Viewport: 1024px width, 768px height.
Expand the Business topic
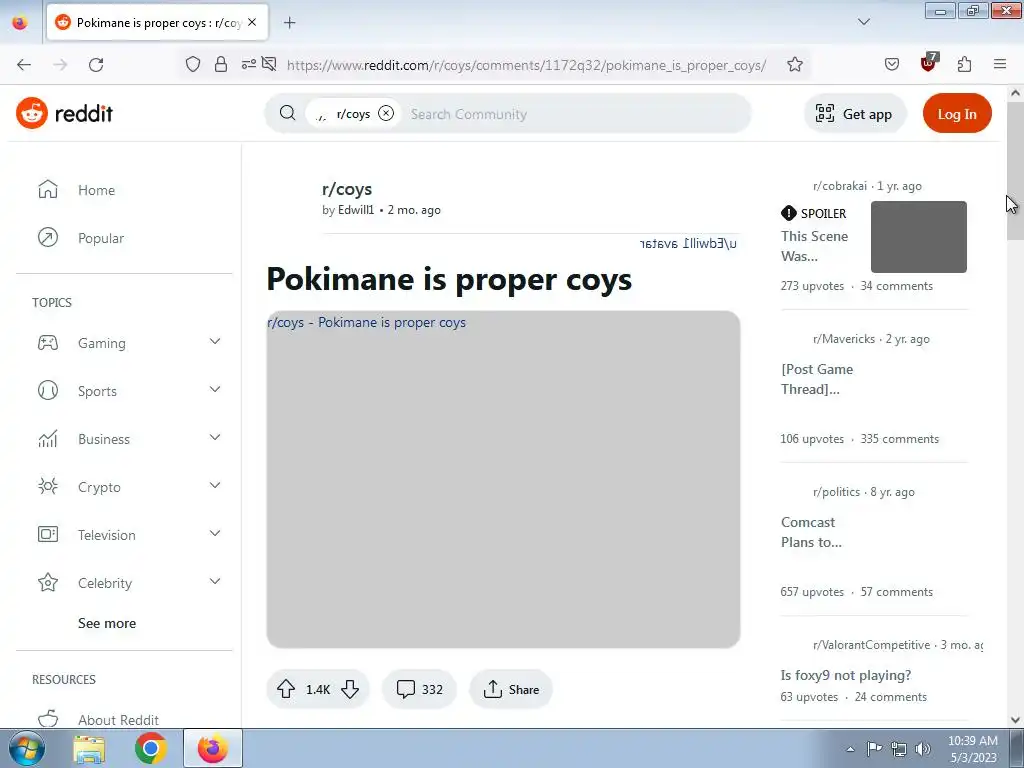215,438
